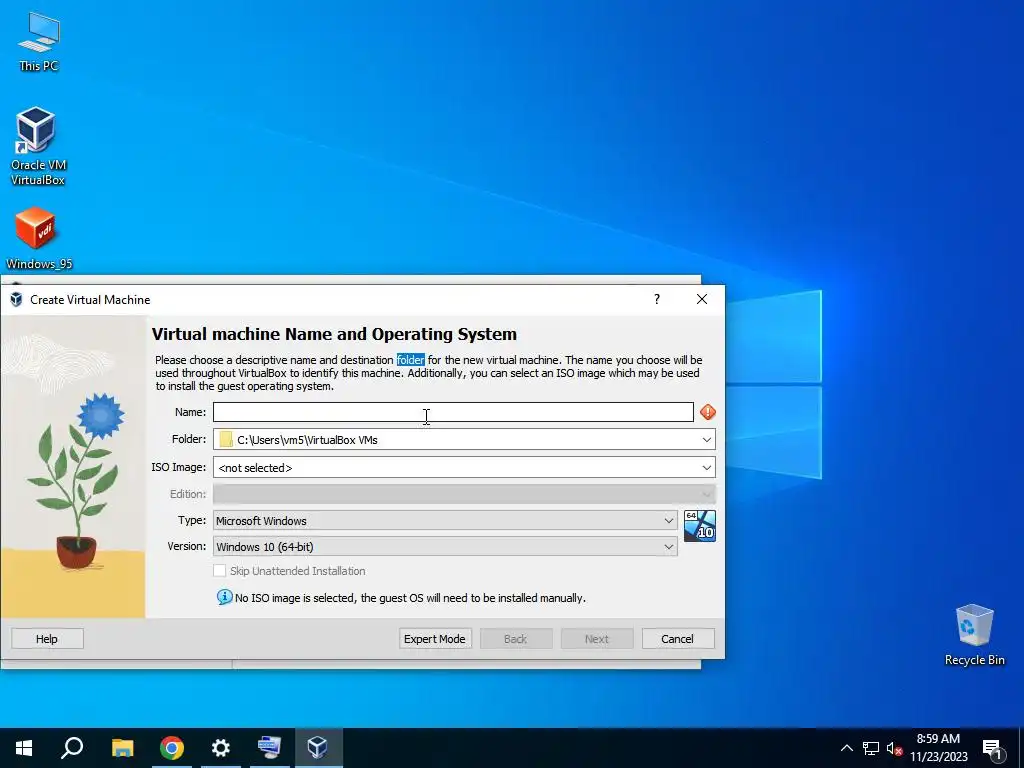Image resolution: width=1024 pixels, height=768 pixels.
Task: Click the 'Virtual machine Name and Operating System' heading
Action: coord(334,334)
